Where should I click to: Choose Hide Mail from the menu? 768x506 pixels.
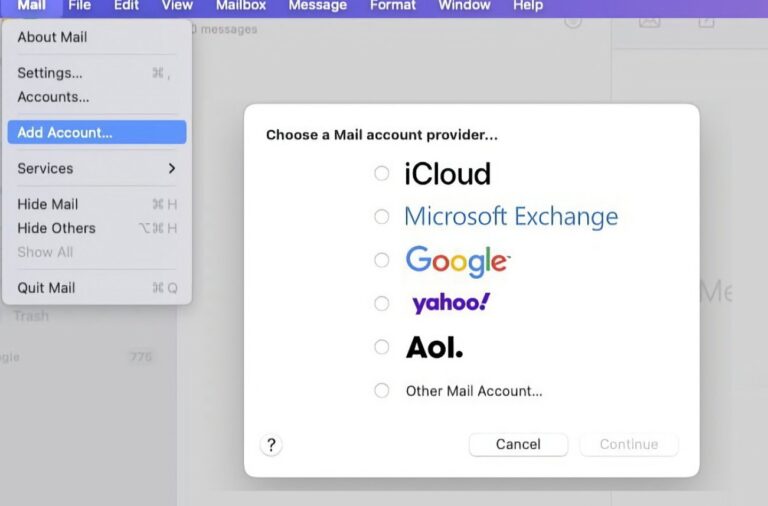click(97, 204)
